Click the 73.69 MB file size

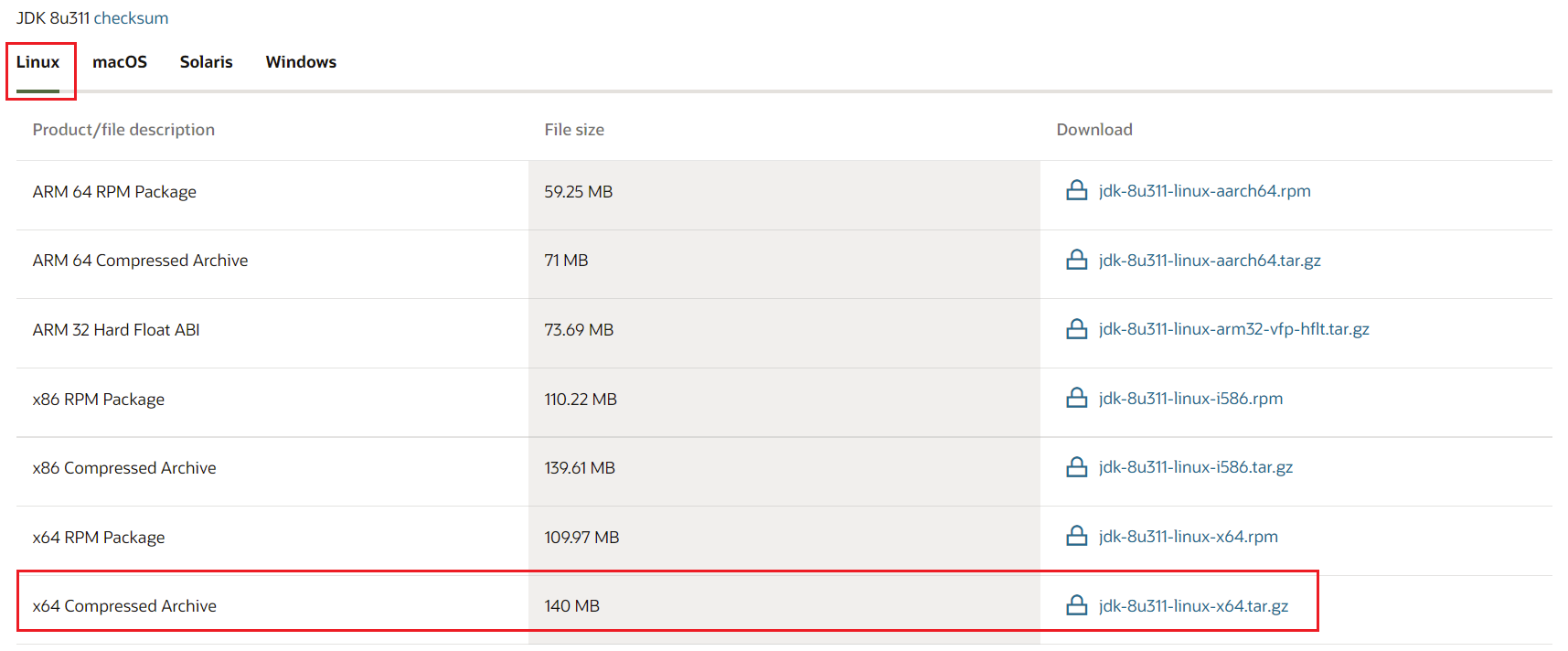point(579,330)
